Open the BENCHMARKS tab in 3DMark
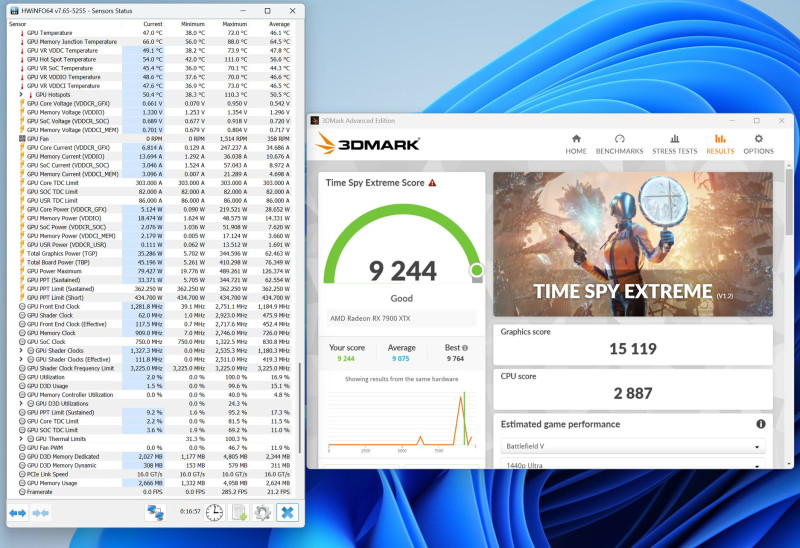The width and height of the screenshot is (800, 548). [619, 144]
